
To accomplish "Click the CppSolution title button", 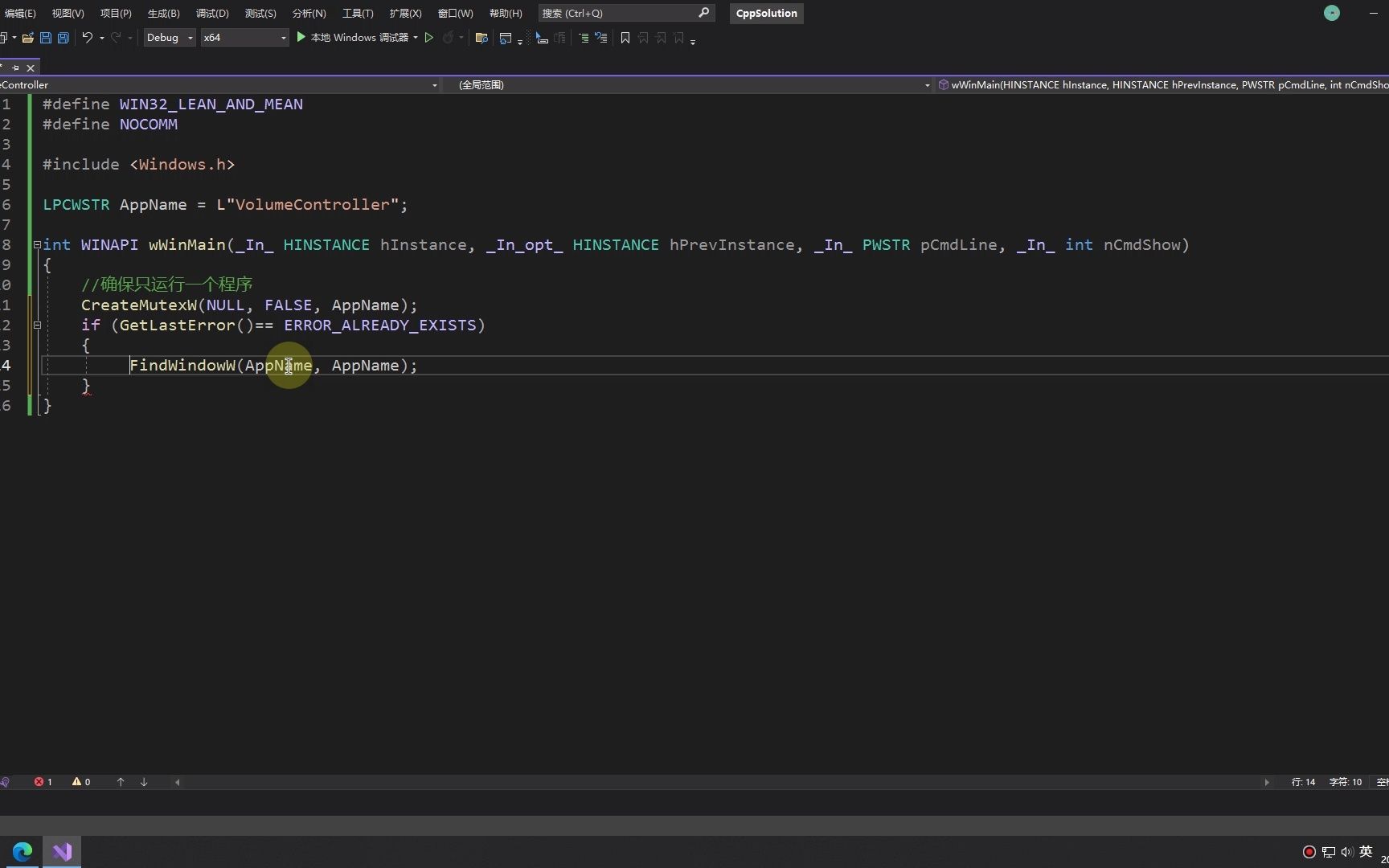I will pos(767,13).
